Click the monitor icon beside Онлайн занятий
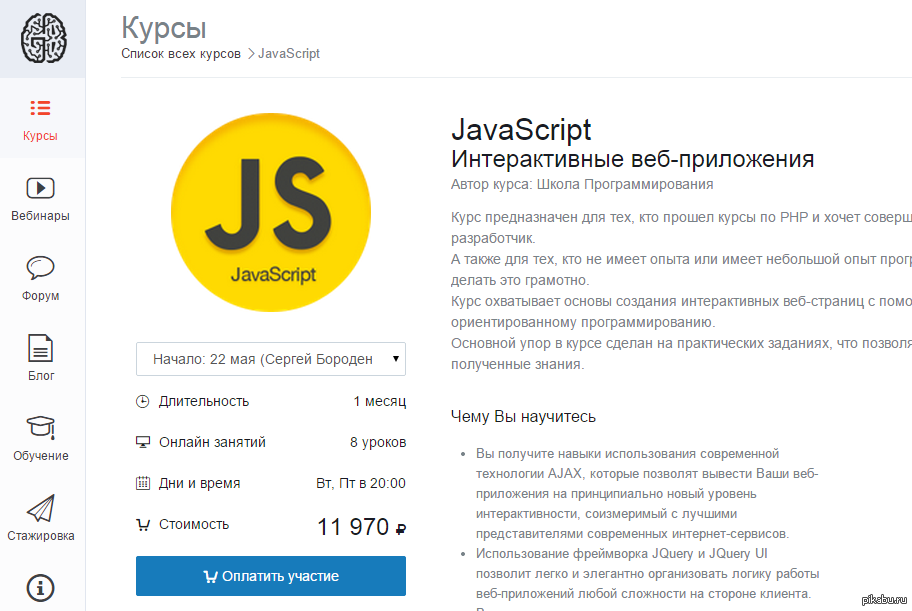912x611 pixels. click(x=142, y=443)
